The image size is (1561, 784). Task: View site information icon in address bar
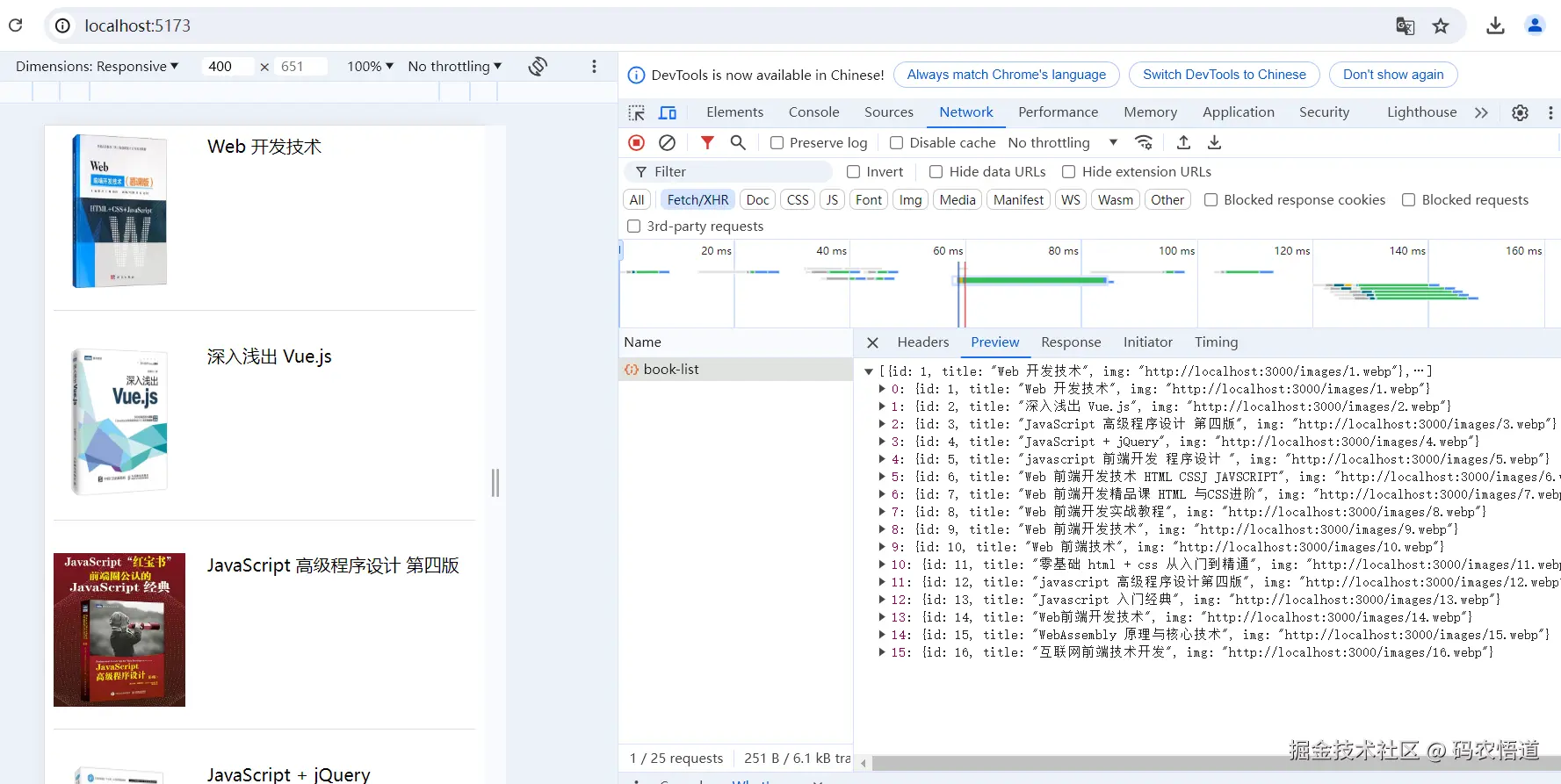[x=62, y=25]
